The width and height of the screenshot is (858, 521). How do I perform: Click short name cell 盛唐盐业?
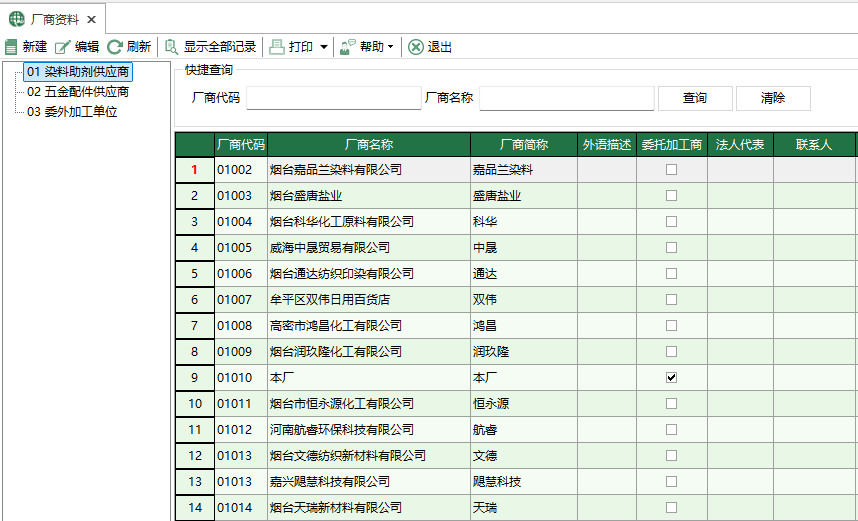pos(524,195)
